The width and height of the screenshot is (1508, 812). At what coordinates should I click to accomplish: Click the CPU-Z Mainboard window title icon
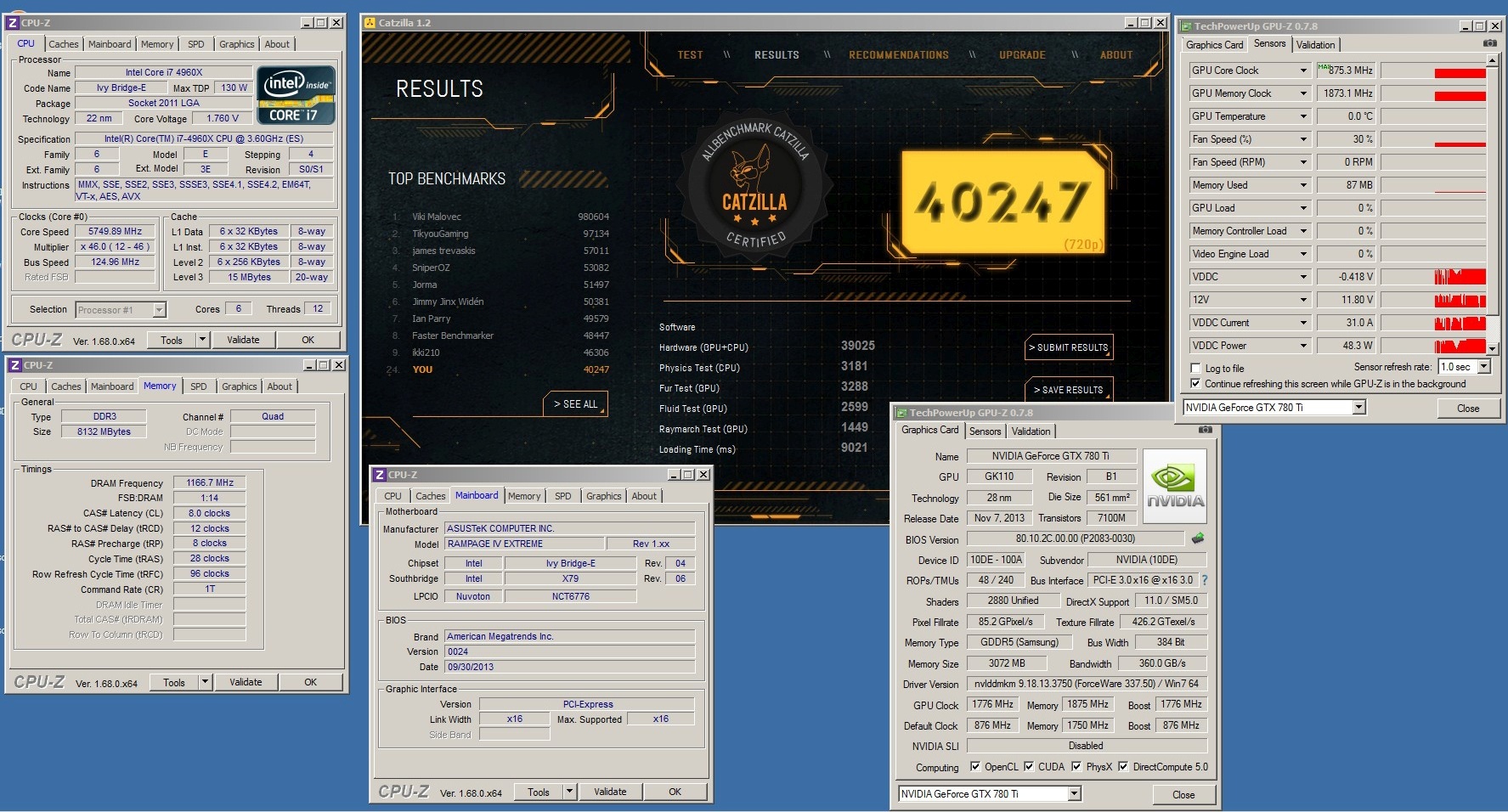pyautogui.click(x=380, y=475)
